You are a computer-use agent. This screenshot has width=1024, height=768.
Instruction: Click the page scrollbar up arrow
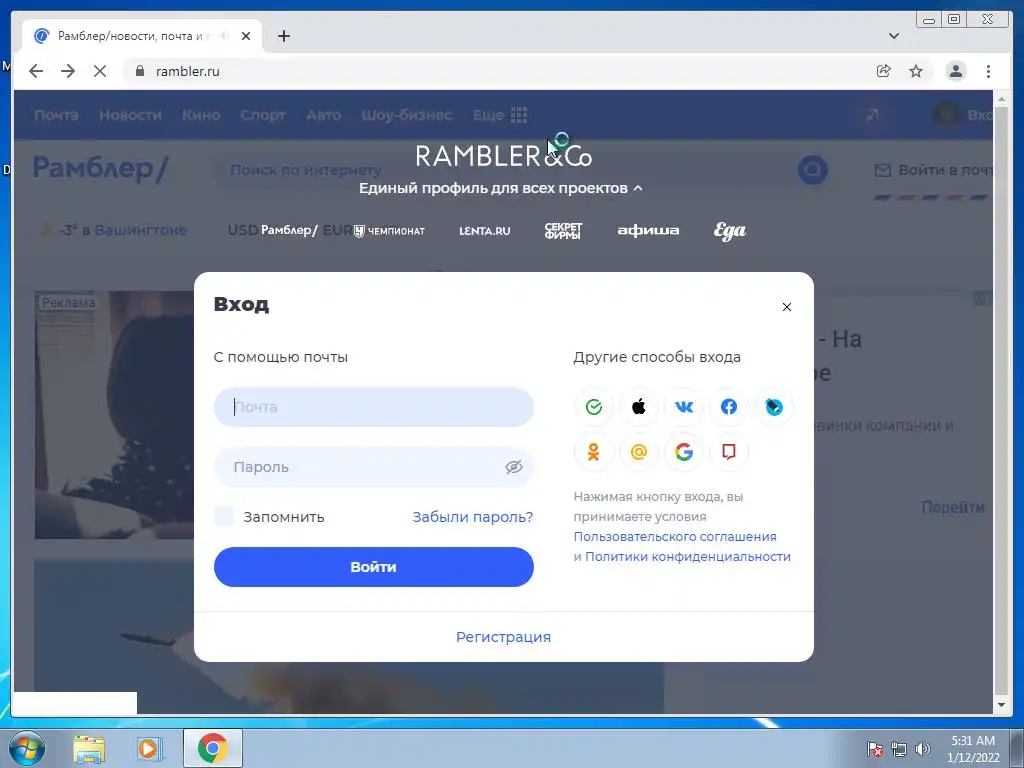(x=1001, y=99)
